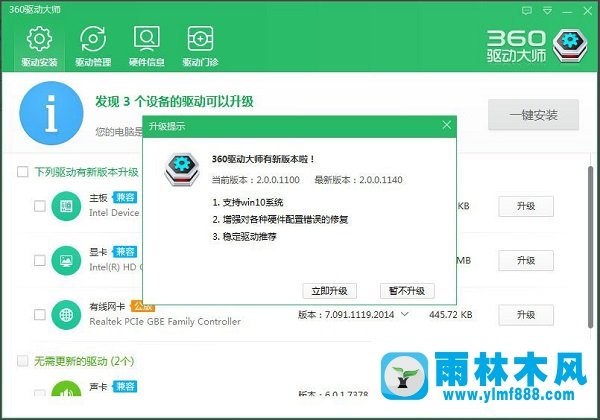Close the 360驱动大师 main window

(587, 11)
